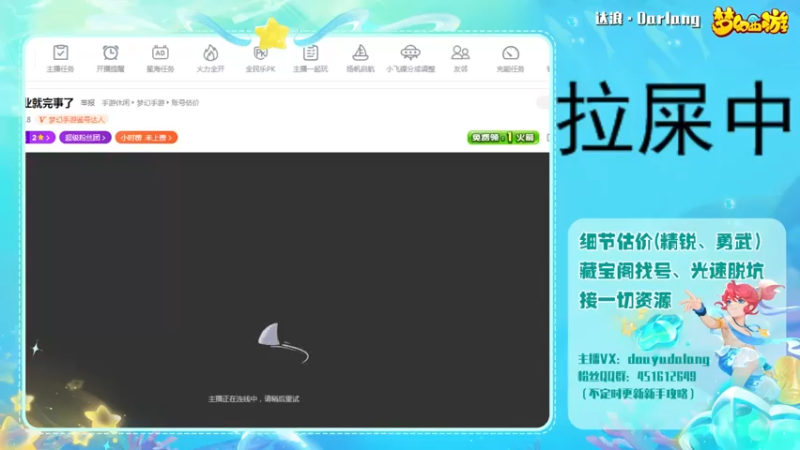The image size is (800, 450).
Task: Click the 达浪 · Darlang streamer name
Action: click(x=647, y=19)
